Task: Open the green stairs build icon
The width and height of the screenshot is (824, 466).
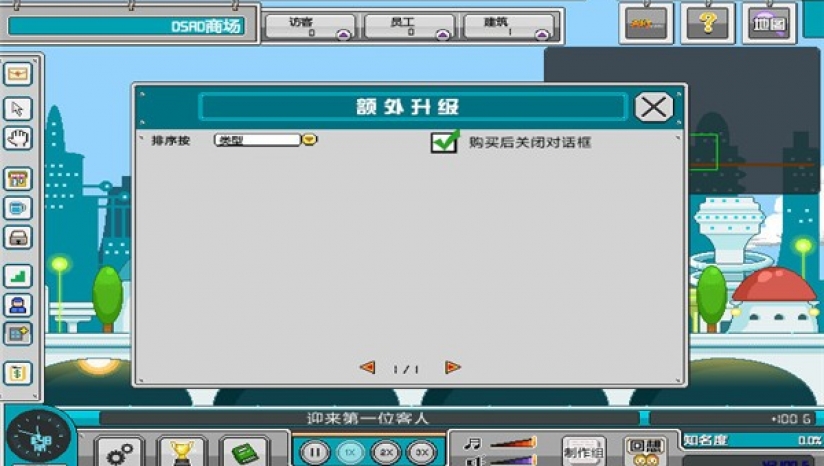Action: [x=18, y=276]
